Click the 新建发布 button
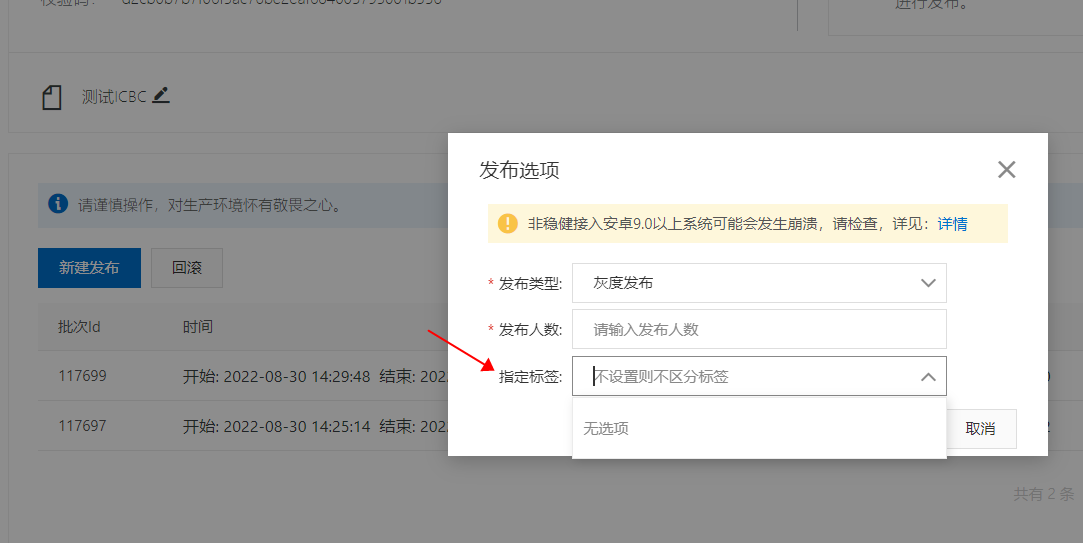Viewport: 1083px width, 543px height. [89, 267]
